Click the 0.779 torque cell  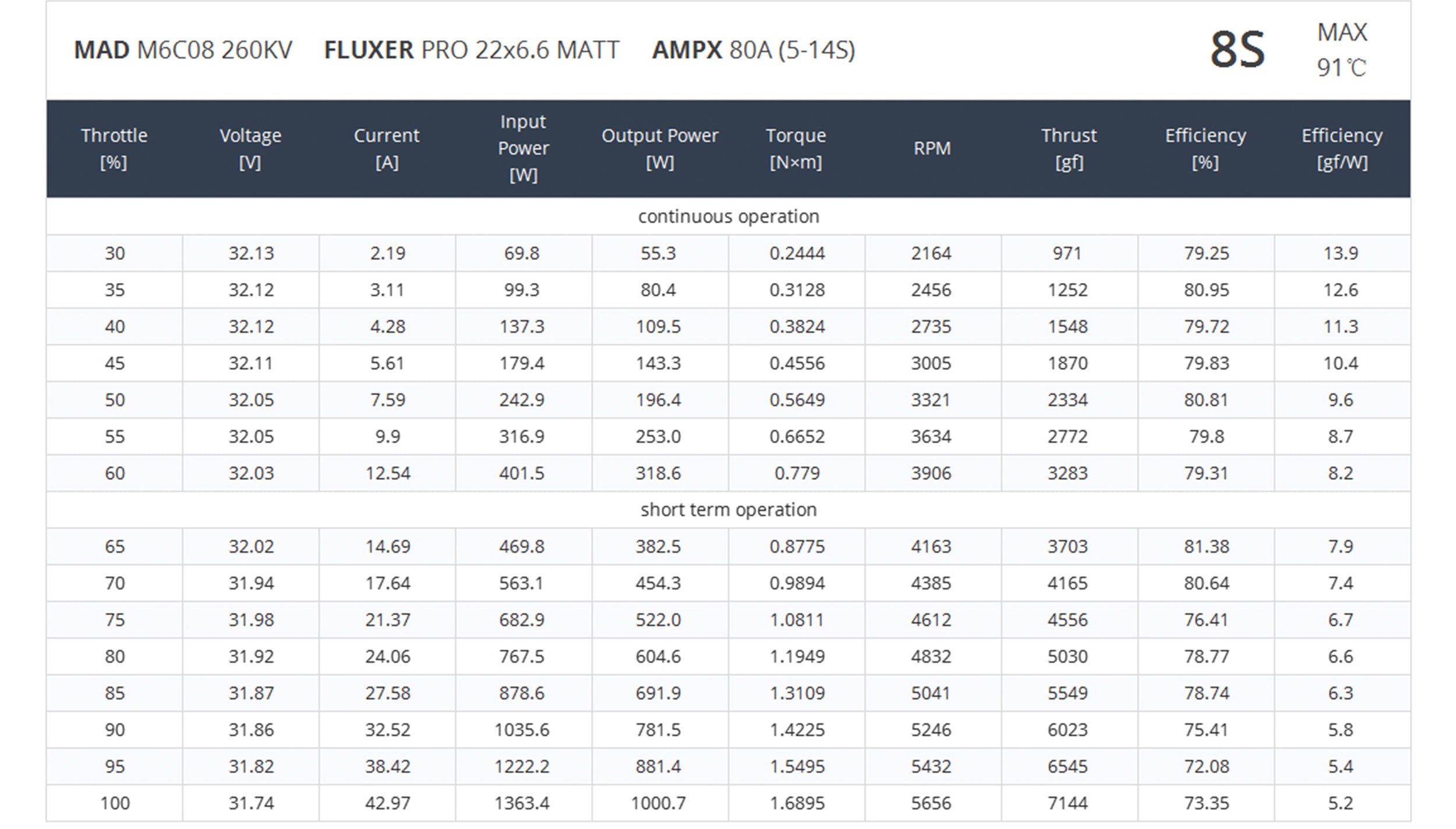[797, 473]
